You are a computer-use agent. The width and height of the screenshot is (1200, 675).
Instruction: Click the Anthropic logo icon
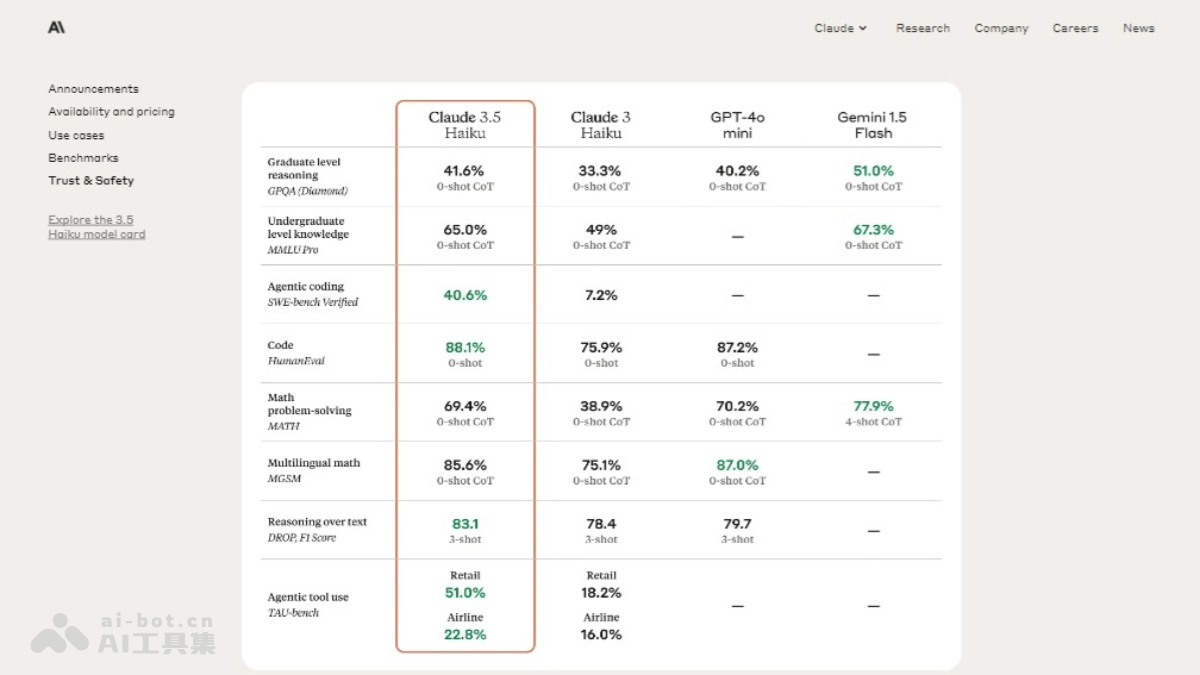56,28
